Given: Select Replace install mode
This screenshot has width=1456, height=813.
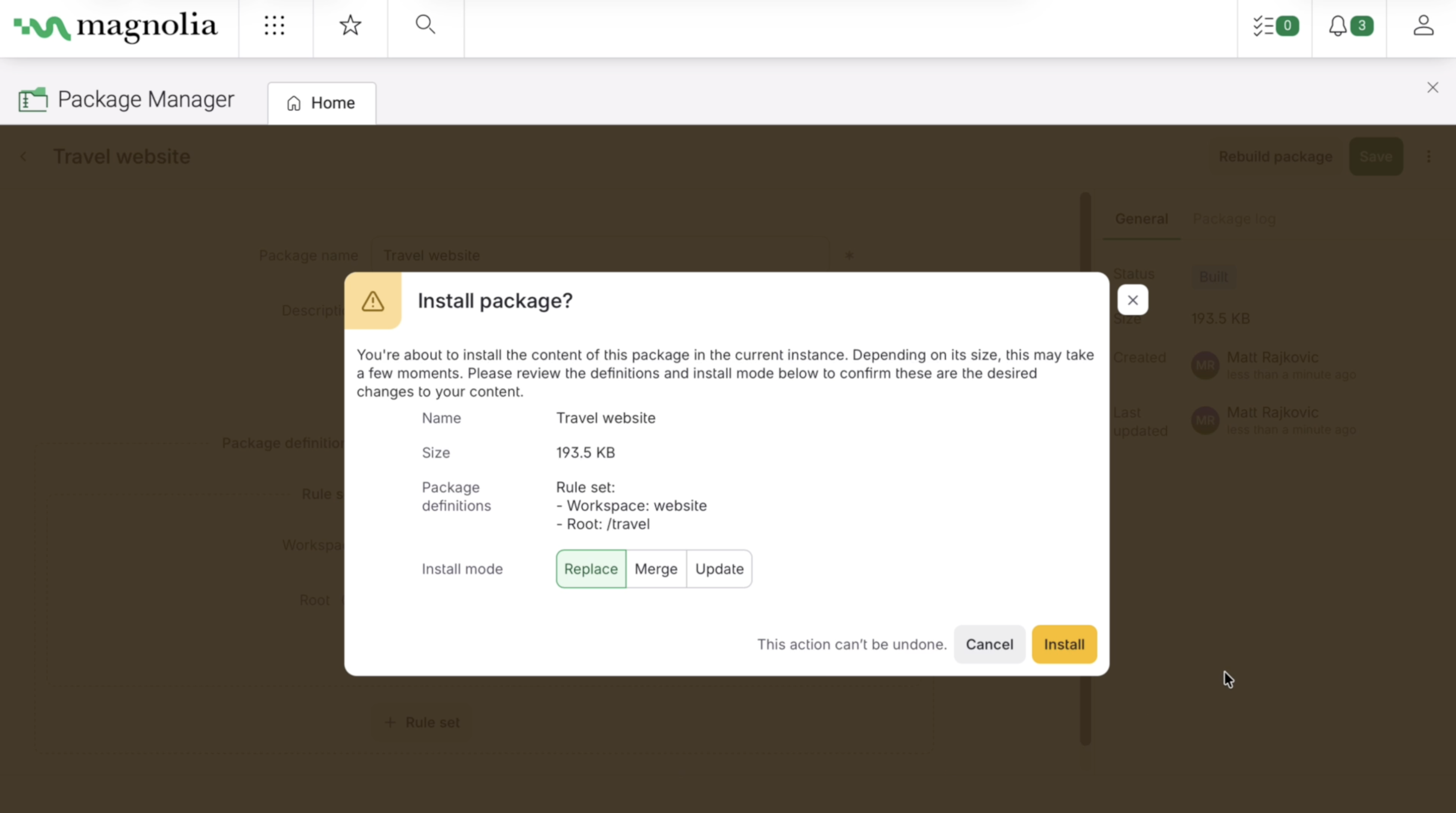Looking at the screenshot, I should [590, 569].
